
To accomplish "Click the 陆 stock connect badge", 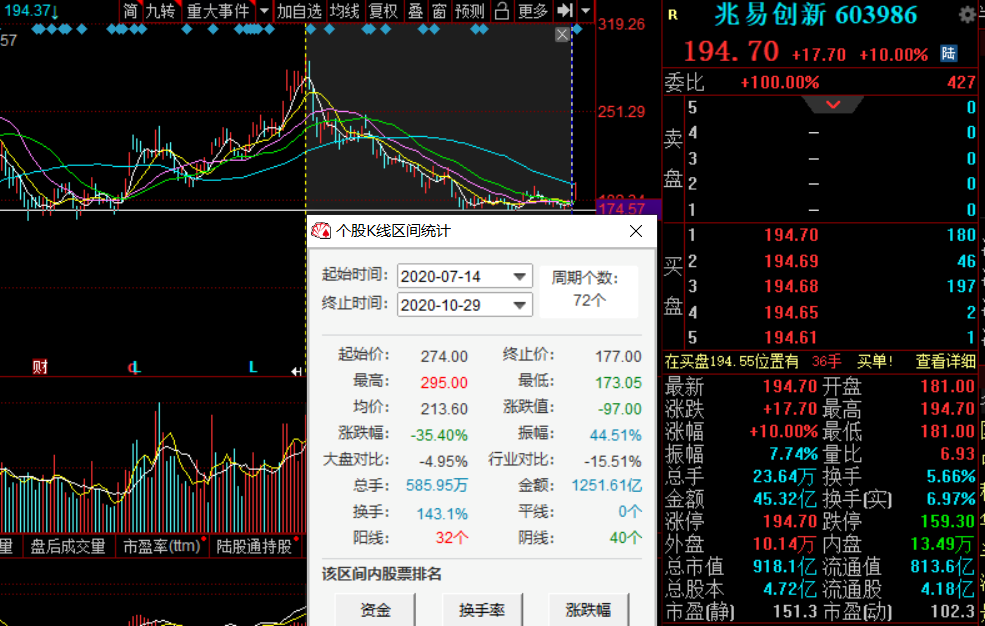I will 949,53.
